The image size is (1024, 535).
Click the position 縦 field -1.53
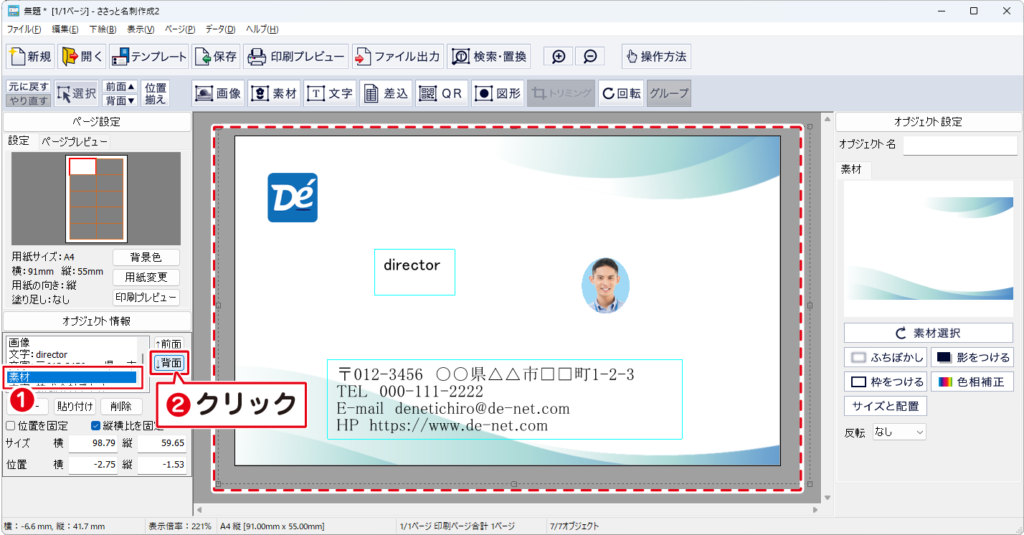point(161,464)
